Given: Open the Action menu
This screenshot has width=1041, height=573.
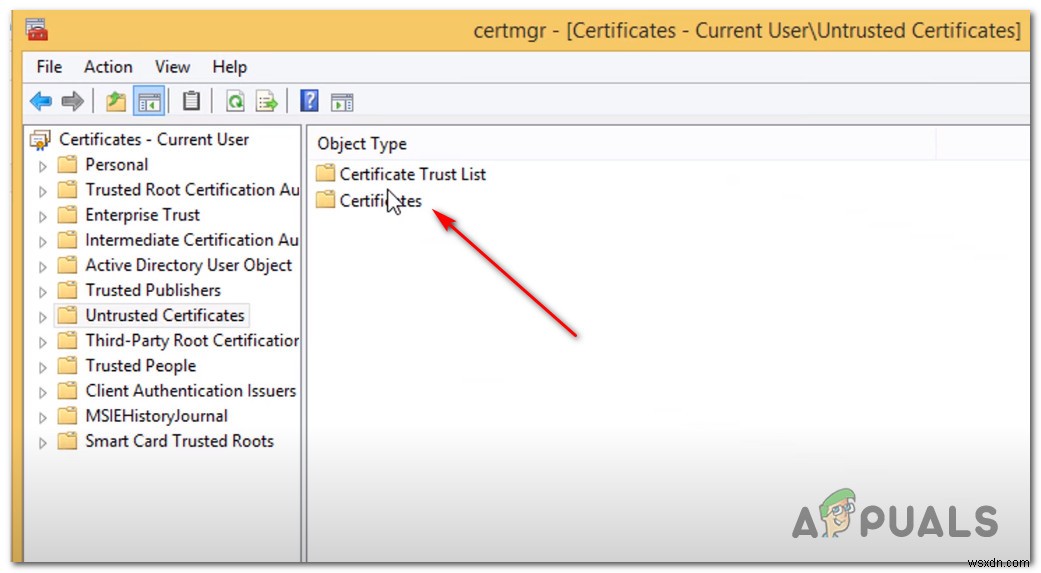Looking at the screenshot, I should click(x=108, y=67).
